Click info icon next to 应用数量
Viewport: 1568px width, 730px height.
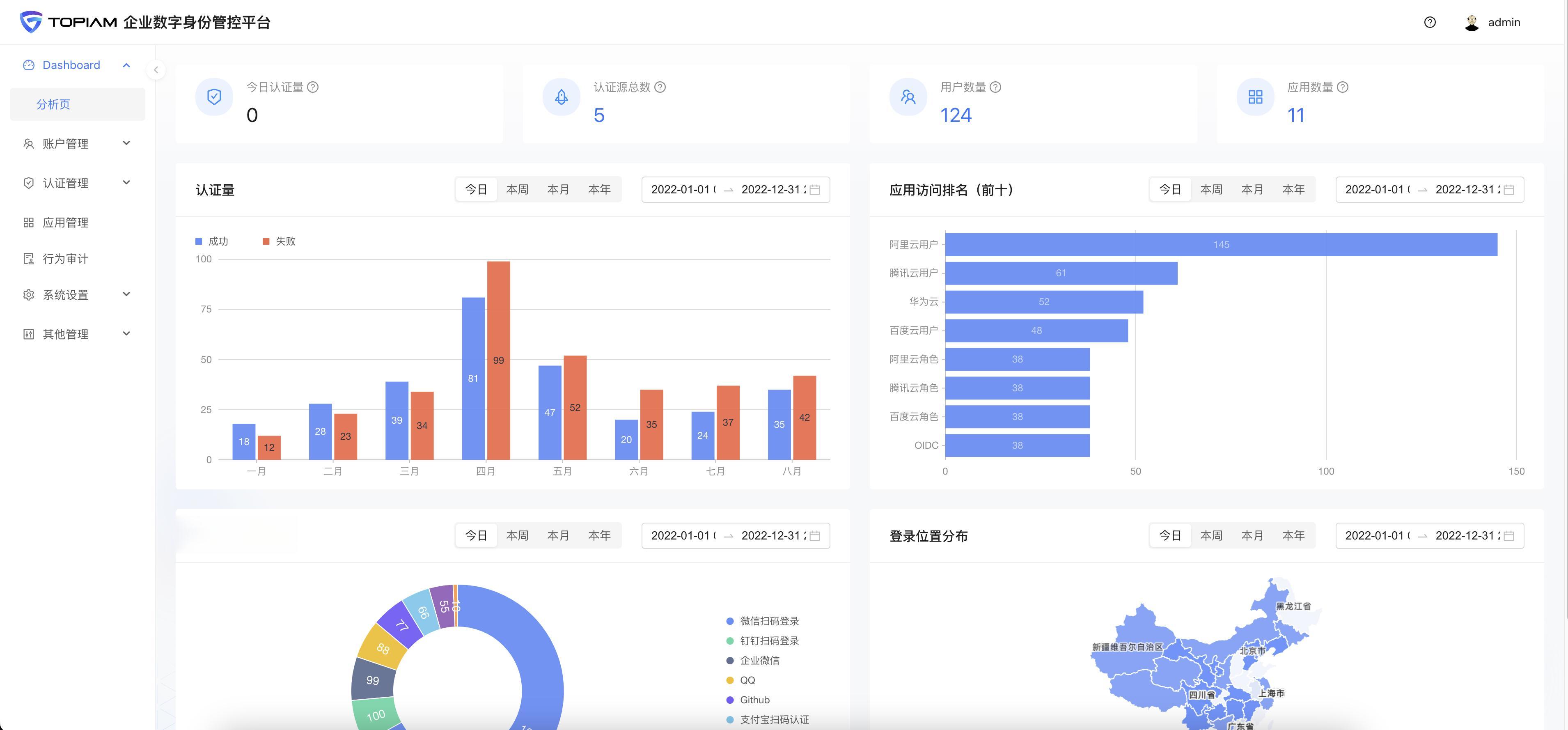click(1343, 87)
